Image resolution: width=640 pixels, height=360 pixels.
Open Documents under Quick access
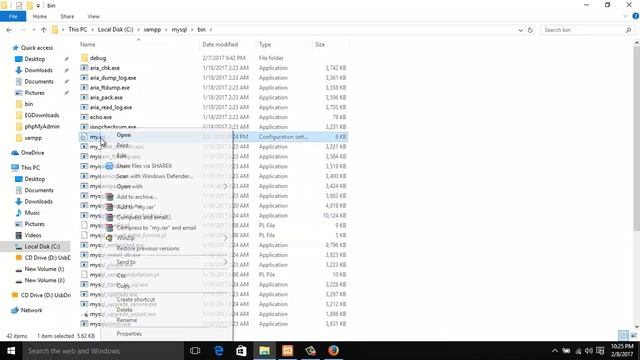tap(39, 82)
